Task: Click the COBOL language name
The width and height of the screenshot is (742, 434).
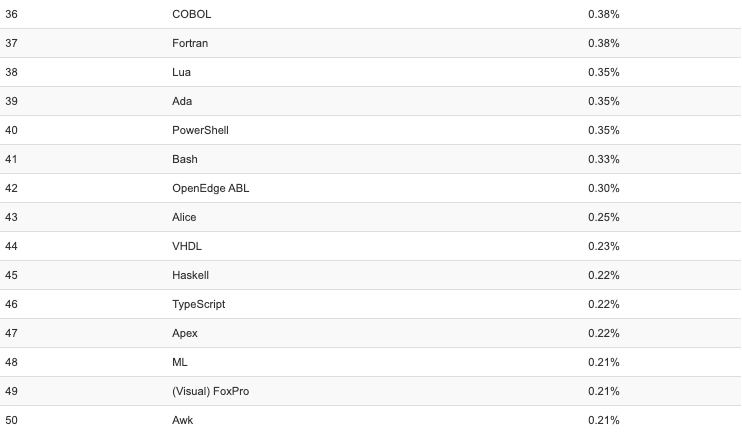Action: [x=192, y=15]
